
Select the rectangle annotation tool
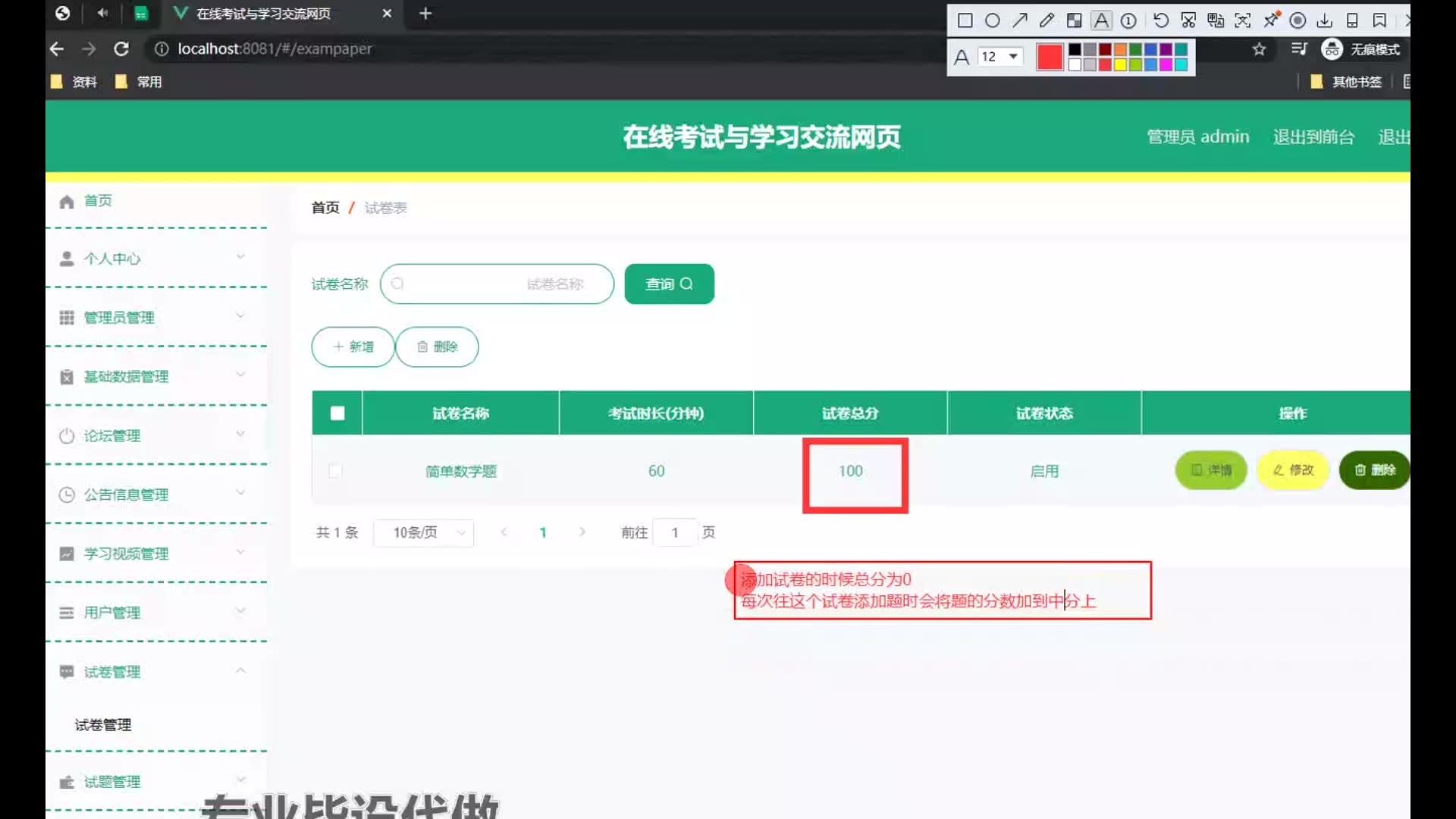click(965, 20)
